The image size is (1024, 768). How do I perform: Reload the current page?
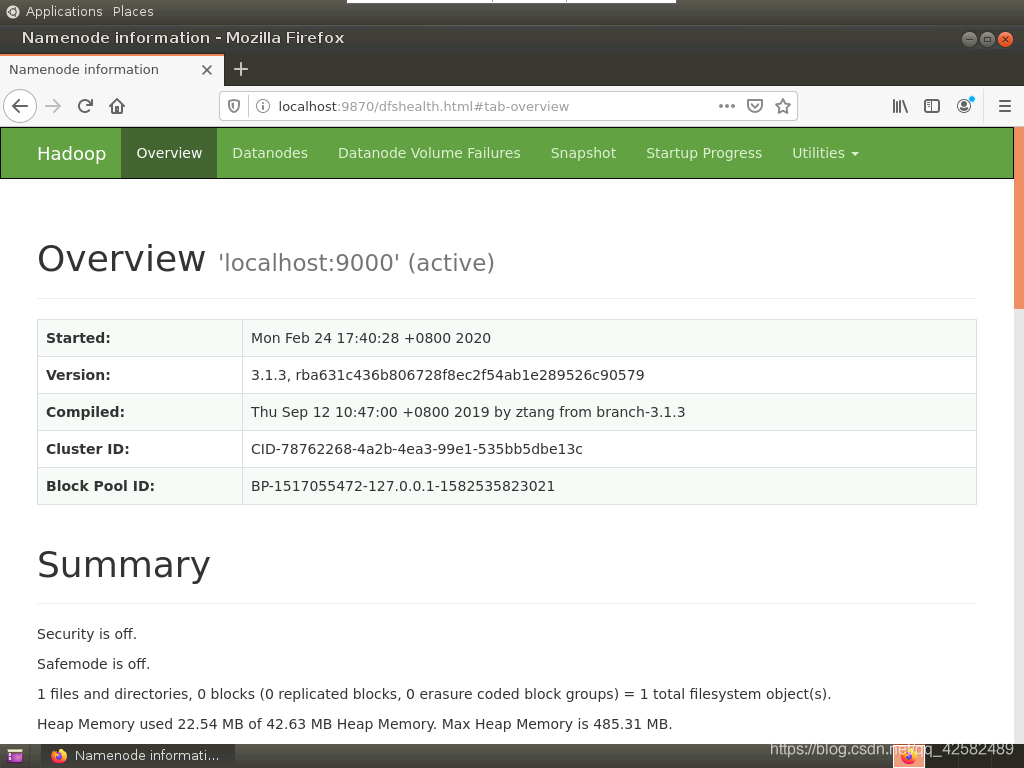85,106
